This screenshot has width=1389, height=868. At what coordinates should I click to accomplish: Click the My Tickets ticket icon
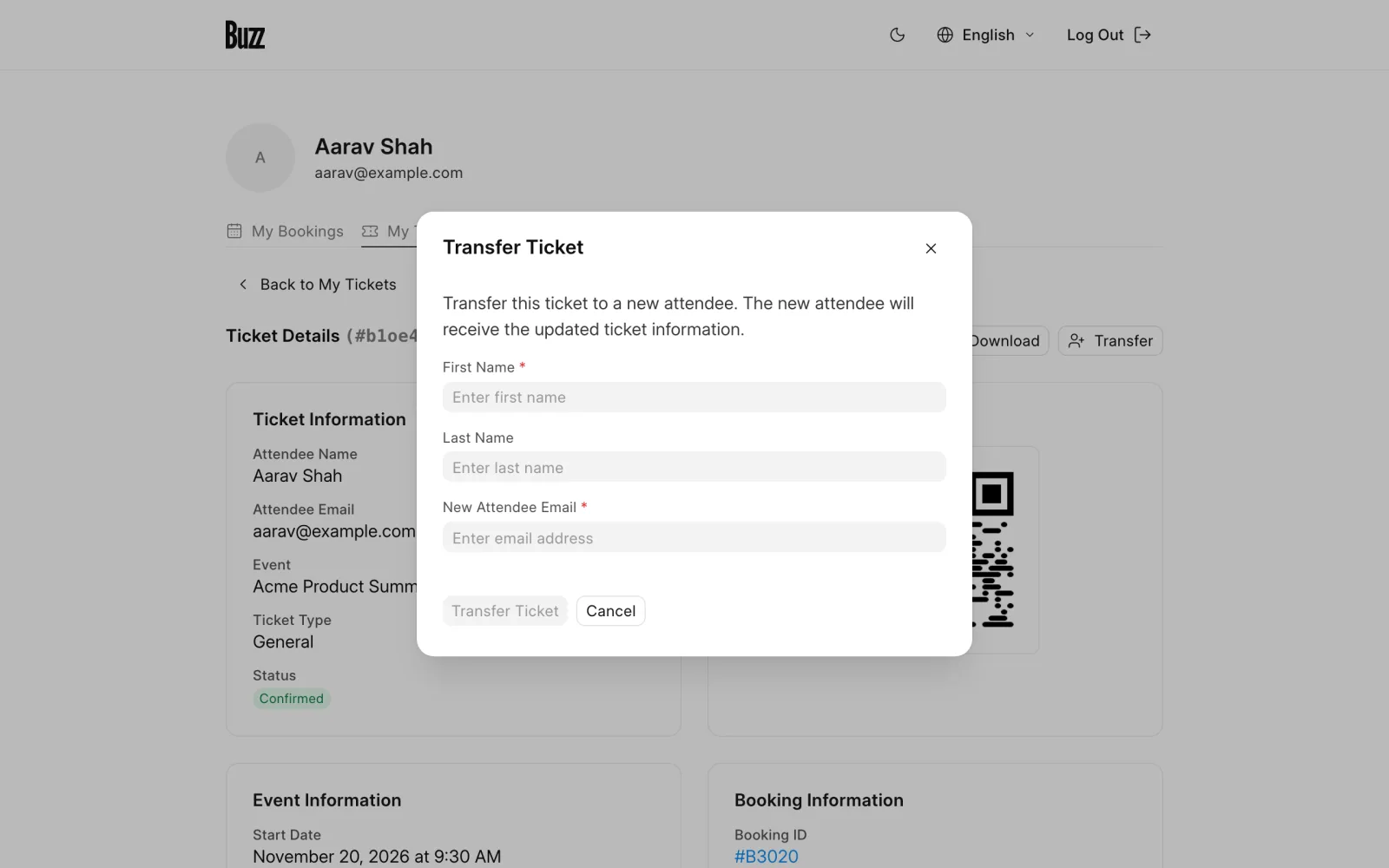[x=370, y=231]
